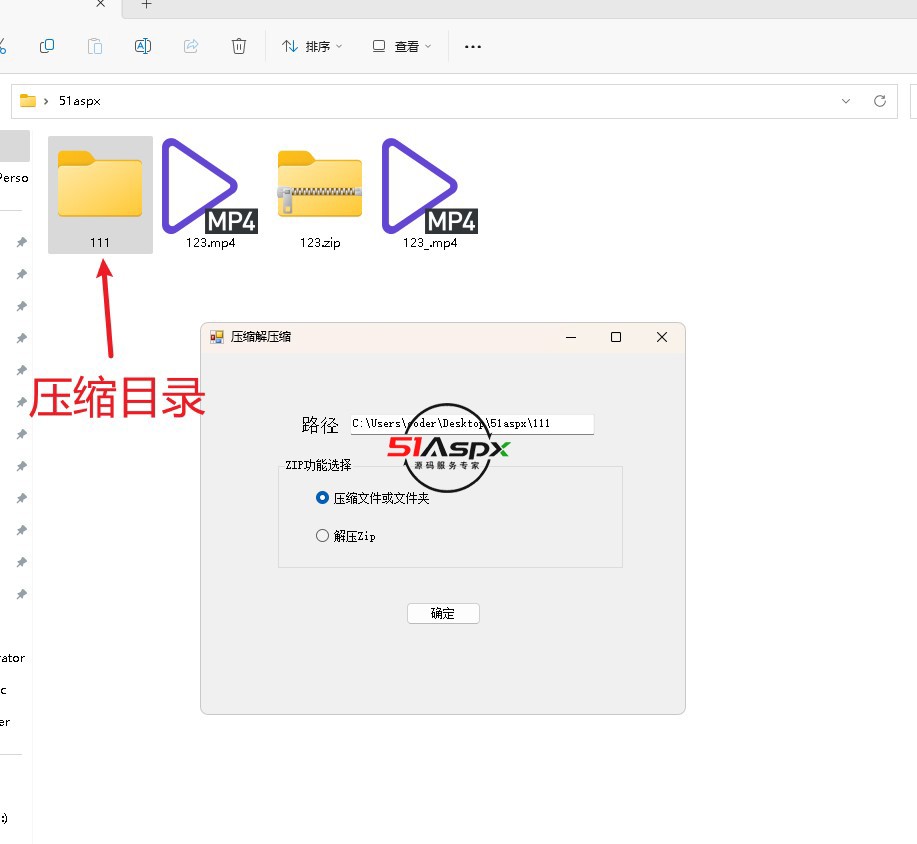Open the more options ellipsis menu
Image resolution: width=917 pixels, height=844 pixels.
click(x=473, y=46)
